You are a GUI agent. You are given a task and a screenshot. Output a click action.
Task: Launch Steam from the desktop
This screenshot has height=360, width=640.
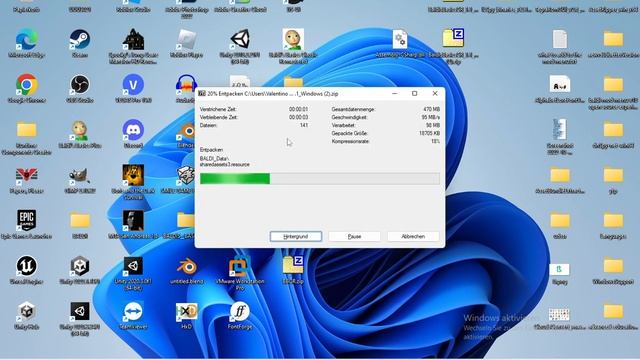point(80,40)
